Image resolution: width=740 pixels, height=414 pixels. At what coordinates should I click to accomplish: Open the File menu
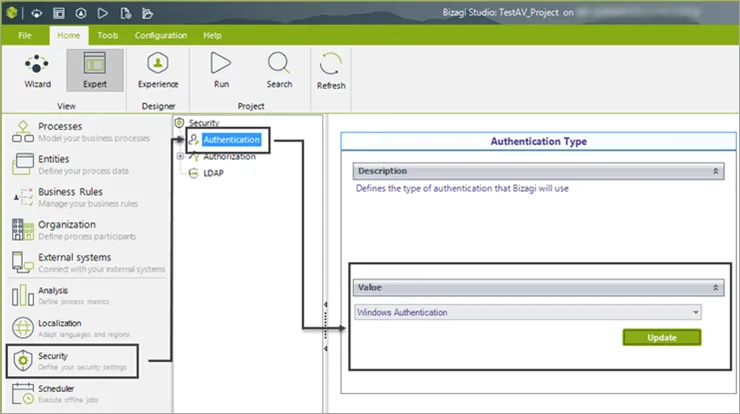(25, 35)
